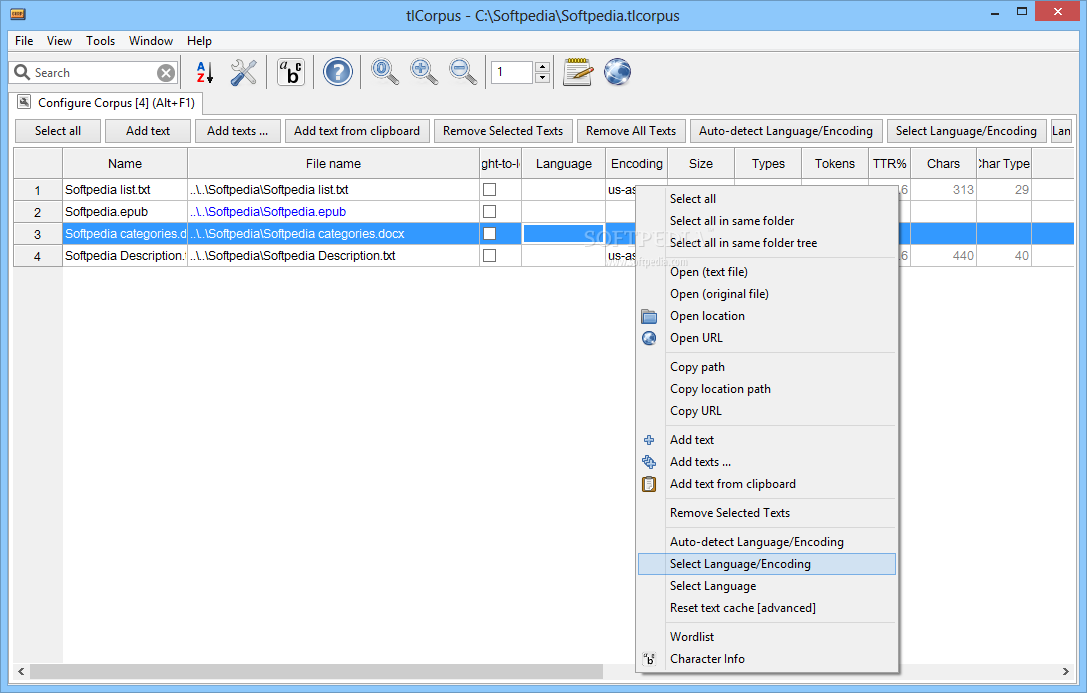Image resolution: width=1087 pixels, height=693 pixels.
Task: Click the Softpedia.epub file path link
Action: (268, 211)
